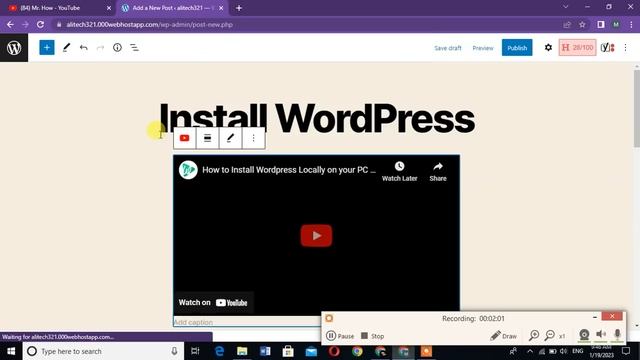The image size is (640, 360).
Task: Open the Chrome profile avatar
Action: [616, 24]
